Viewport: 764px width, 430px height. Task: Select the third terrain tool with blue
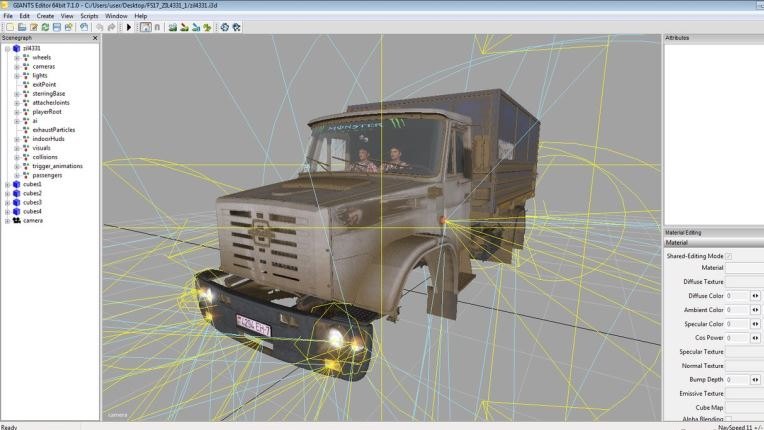pyautogui.click(x=196, y=27)
